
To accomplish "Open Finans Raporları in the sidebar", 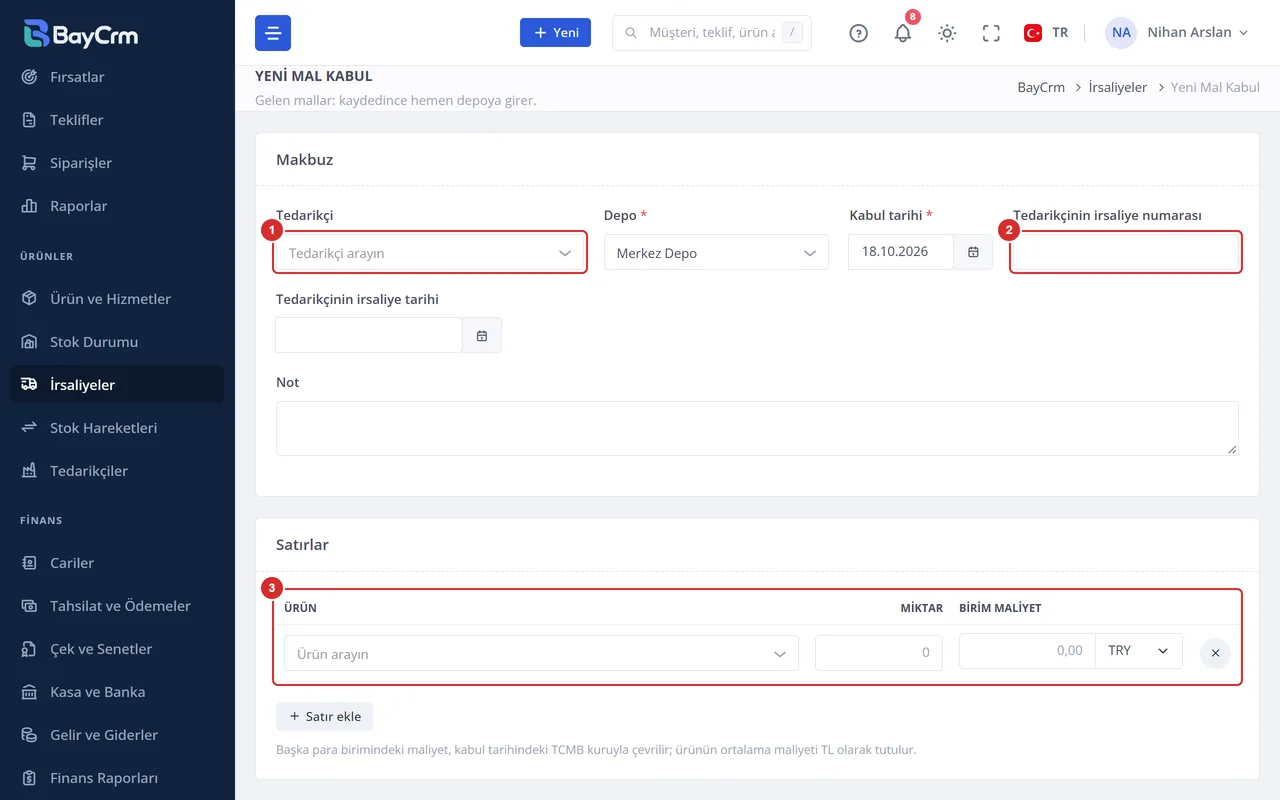I will point(117,778).
